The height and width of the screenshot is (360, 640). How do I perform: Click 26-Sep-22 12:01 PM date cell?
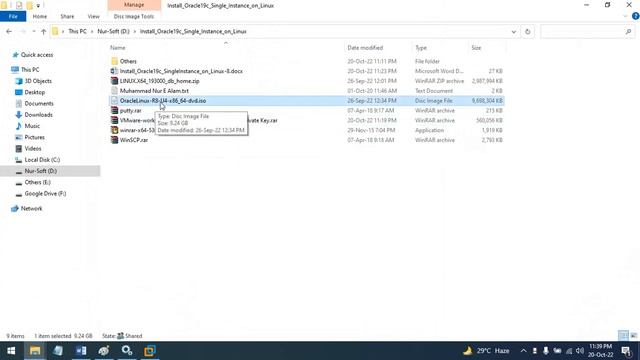coord(372,81)
